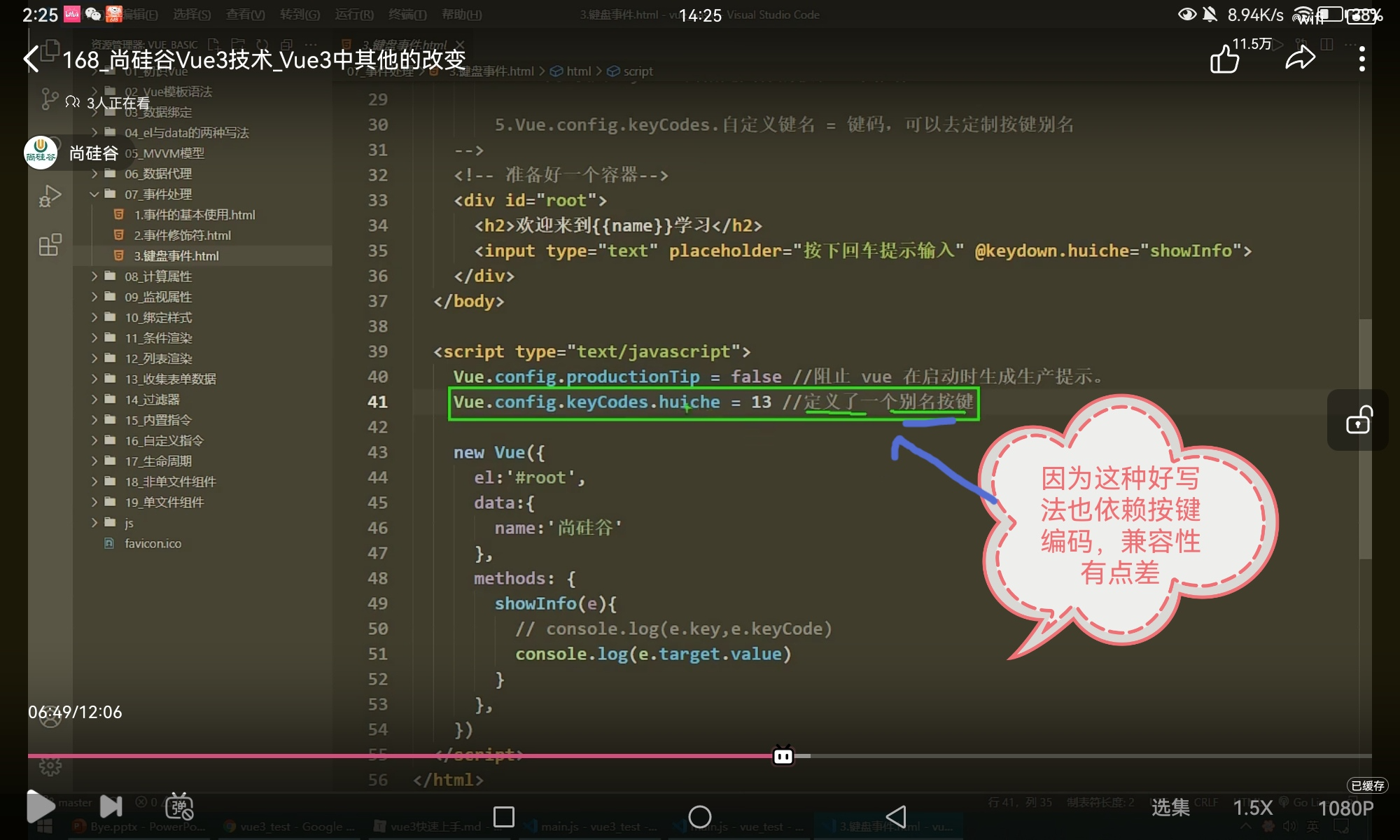Image resolution: width=1400 pixels, height=840 pixels.
Task: Tap the back arrow icon
Action: (x=31, y=59)
